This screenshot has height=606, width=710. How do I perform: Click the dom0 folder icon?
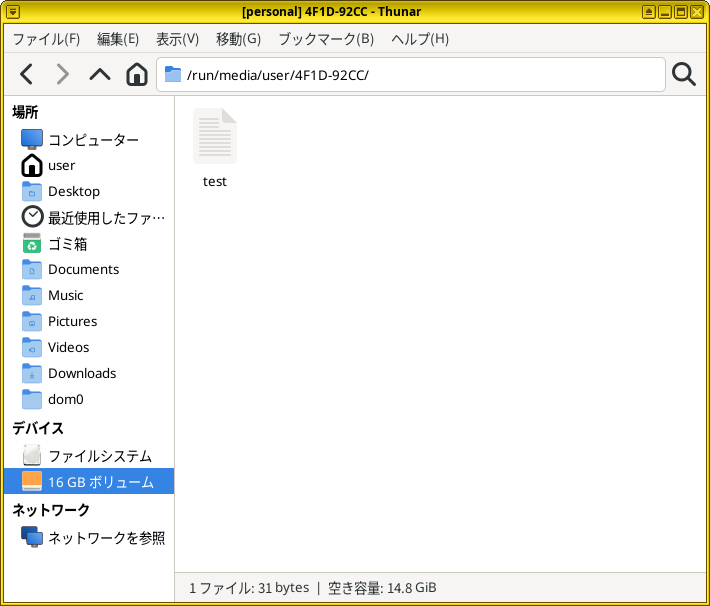click(32, 399)
